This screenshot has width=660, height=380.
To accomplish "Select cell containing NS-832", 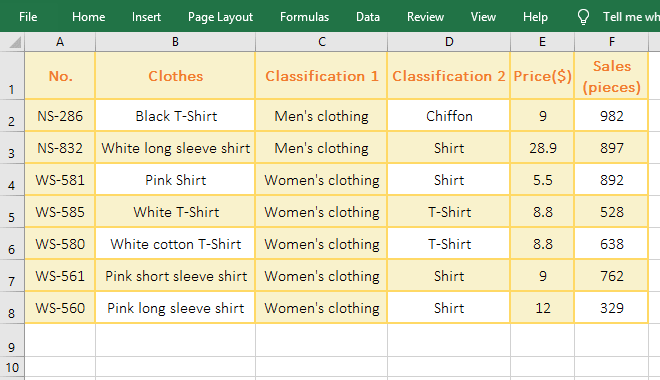I will click(x=60, y=148).
